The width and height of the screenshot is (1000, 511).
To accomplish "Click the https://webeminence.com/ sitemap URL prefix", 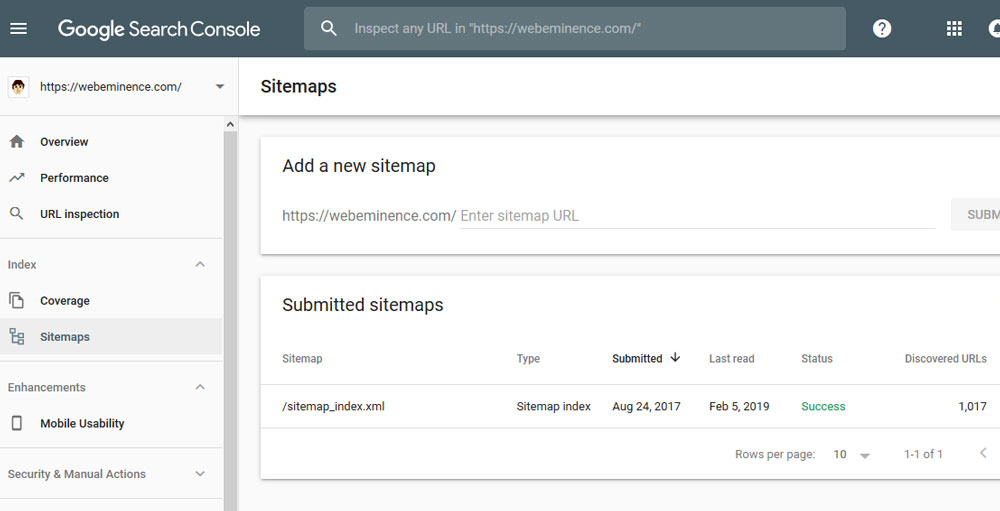I will 369,216.
